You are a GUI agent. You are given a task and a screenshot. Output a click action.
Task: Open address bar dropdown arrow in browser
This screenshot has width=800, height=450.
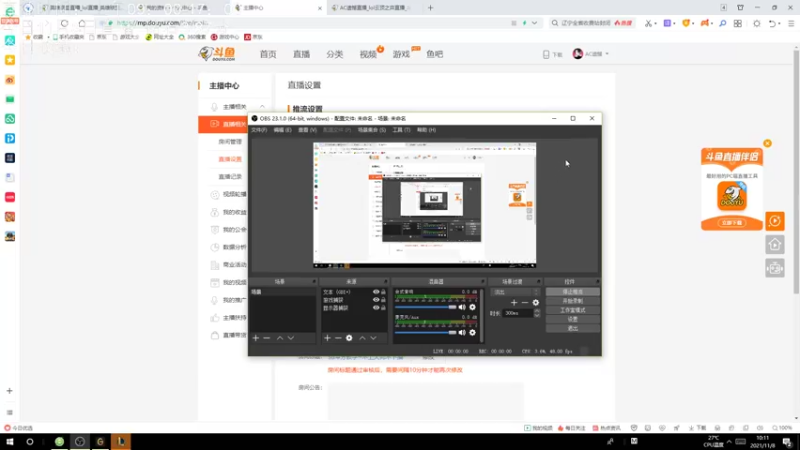tap(534, 23)
